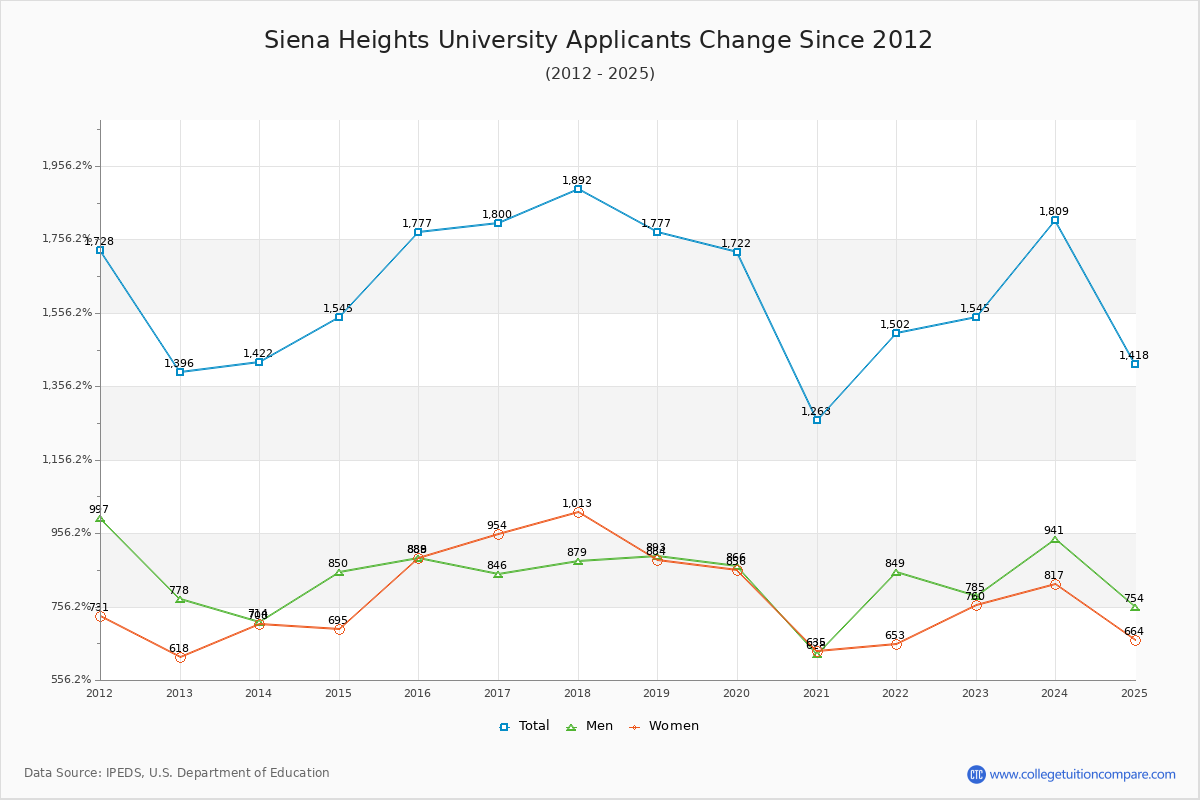Select the 2012 Total data point 1,728
The width and height of the screenshot is (1200, 800).
pos(100,250)
